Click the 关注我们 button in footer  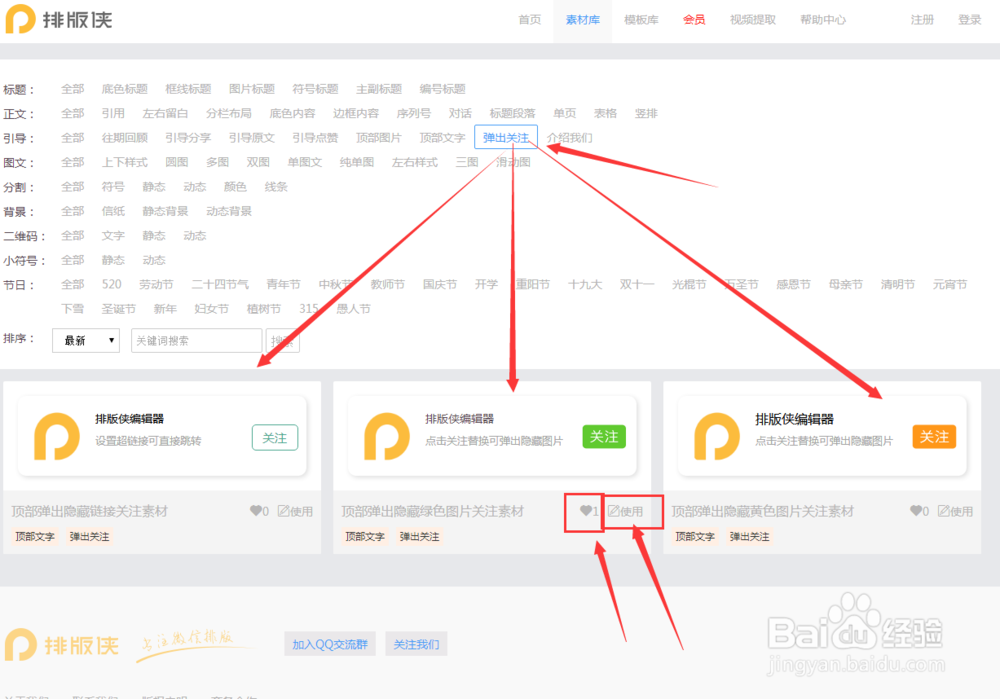416,644
